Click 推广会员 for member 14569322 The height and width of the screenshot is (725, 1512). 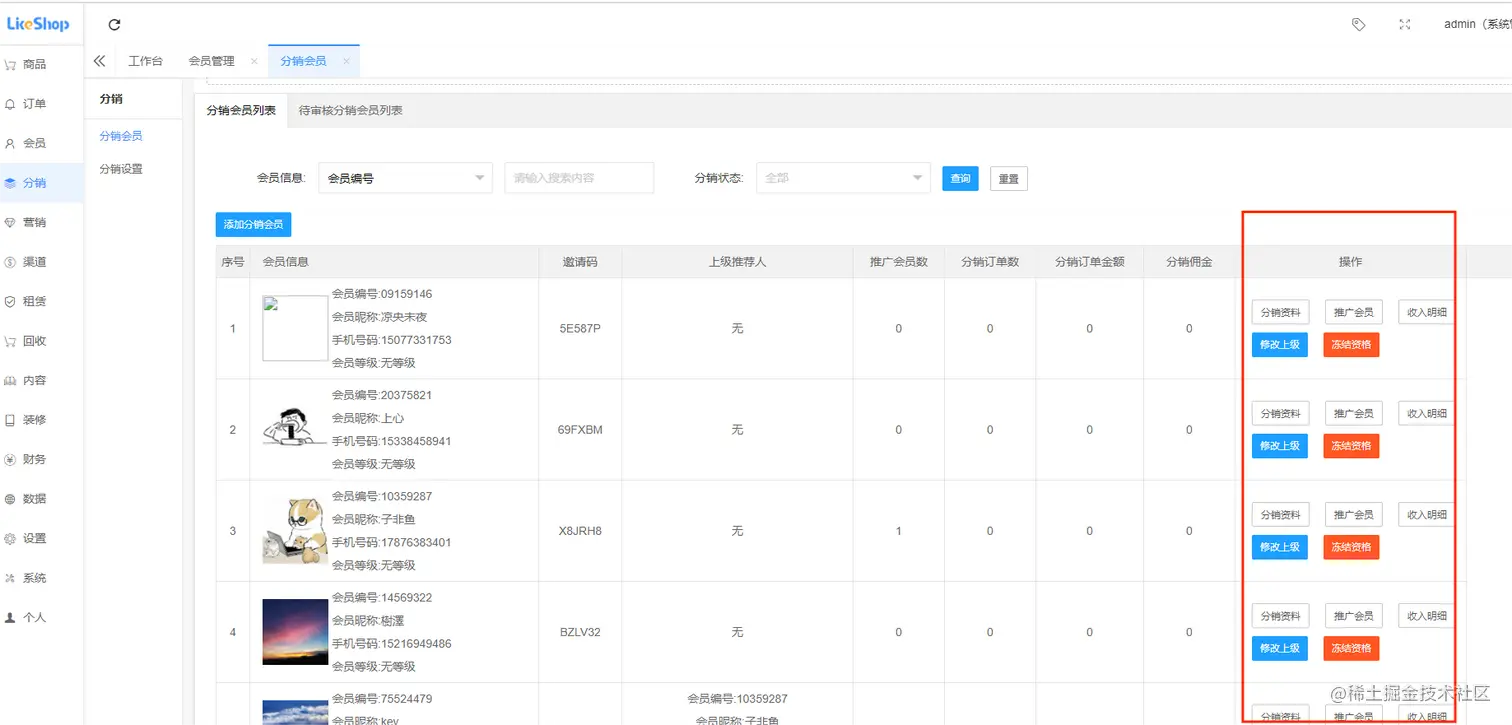tap(1354, 616)
